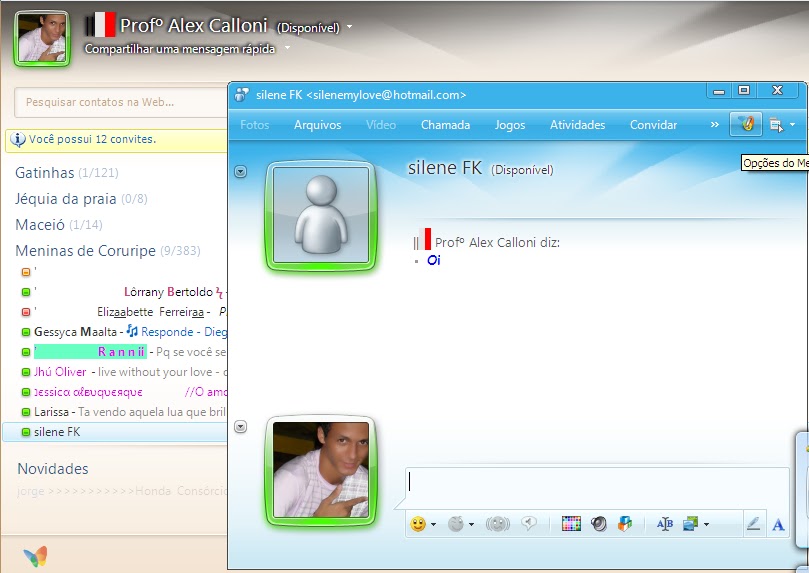Click the voice clip speech bubble icon
Image resolution: width=809 pixels, height=573 pixels.
(529, 524)
